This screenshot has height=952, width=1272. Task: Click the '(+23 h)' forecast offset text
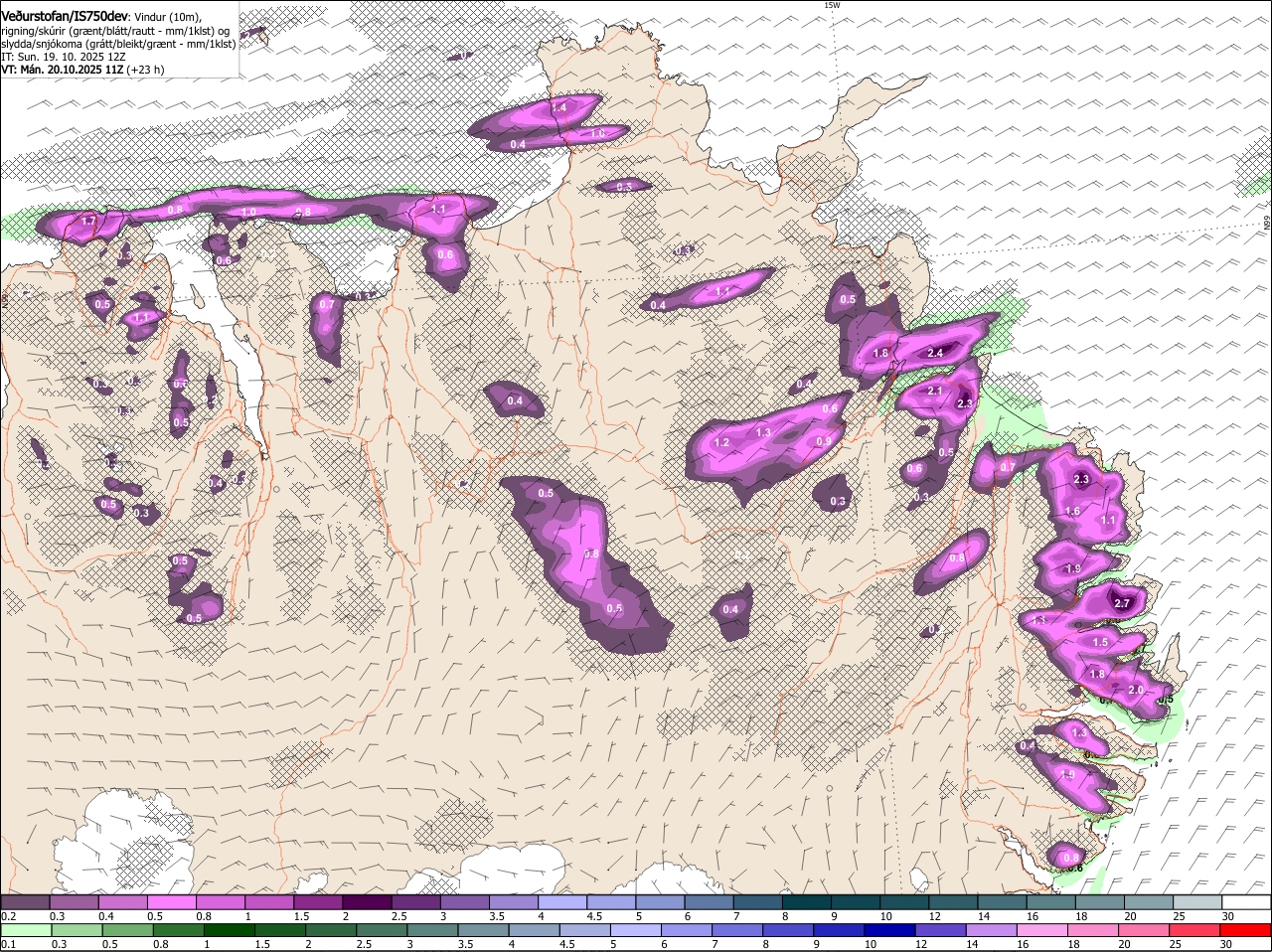coord(145,70)
